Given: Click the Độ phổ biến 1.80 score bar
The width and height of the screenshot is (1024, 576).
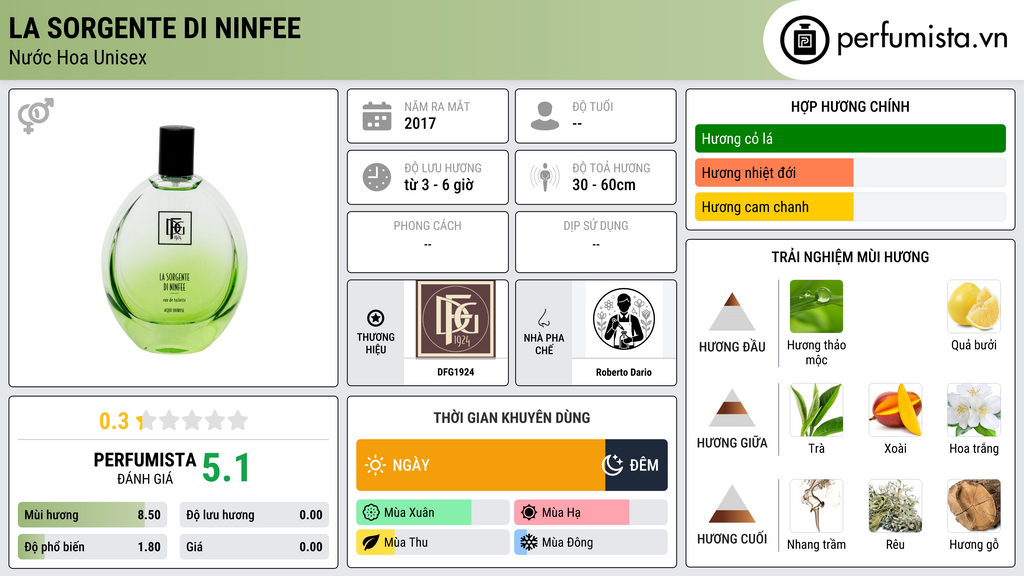Looking at the screenshot, I should tap(92, 547).
